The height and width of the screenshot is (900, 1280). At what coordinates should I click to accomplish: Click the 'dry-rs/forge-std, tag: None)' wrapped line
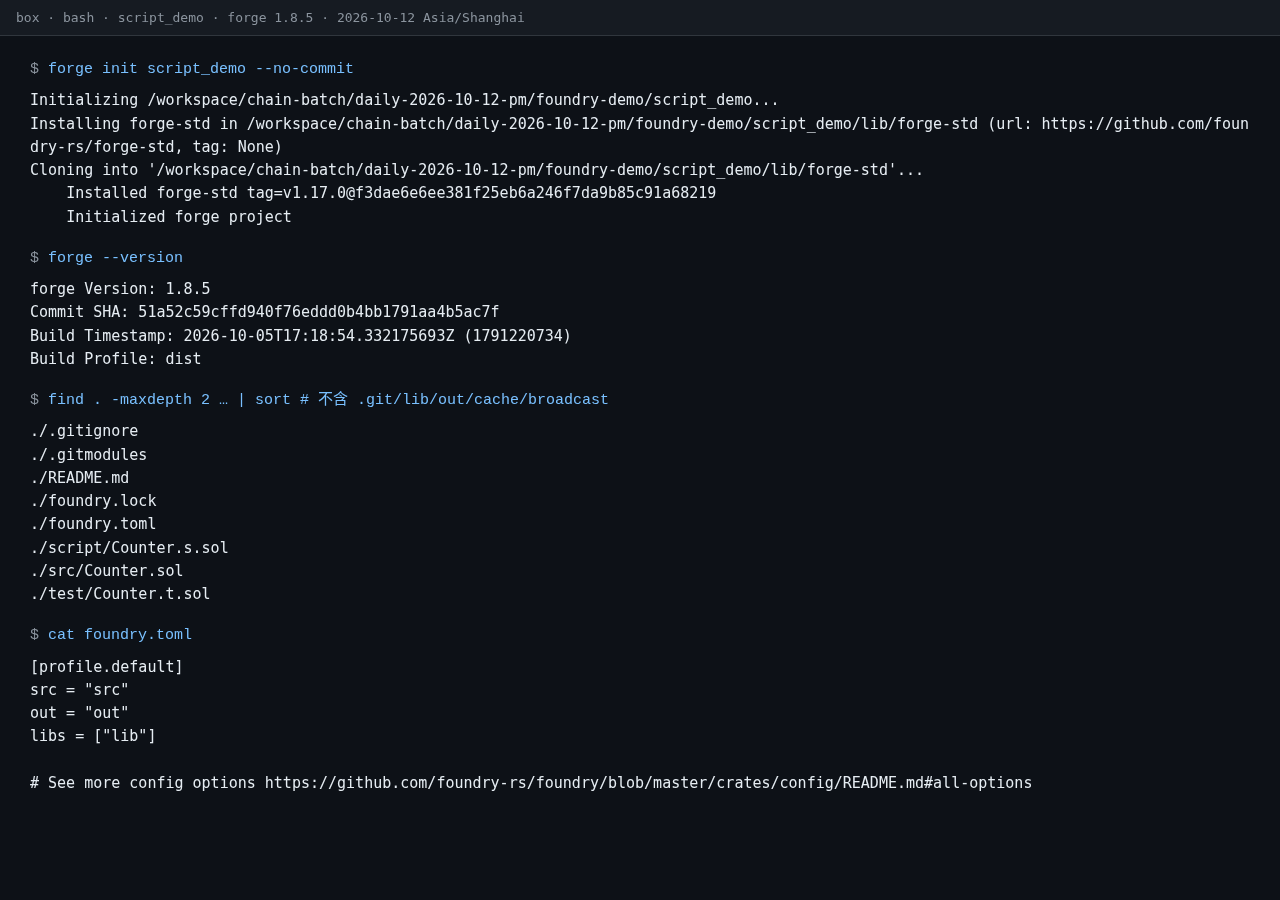(156, 147)
